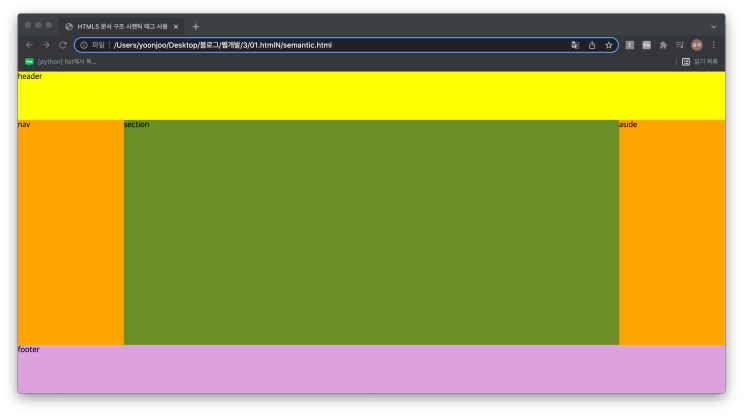Open the Extensions puzzle menu
The height and width of the screenshot is (415, 743).
pos(663,45)
